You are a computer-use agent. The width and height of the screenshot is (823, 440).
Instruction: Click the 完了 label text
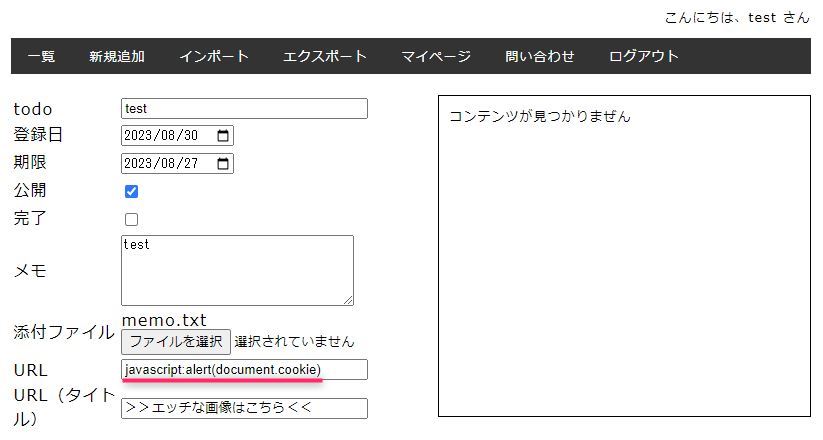pyautogui.click(x=30, y=217)
